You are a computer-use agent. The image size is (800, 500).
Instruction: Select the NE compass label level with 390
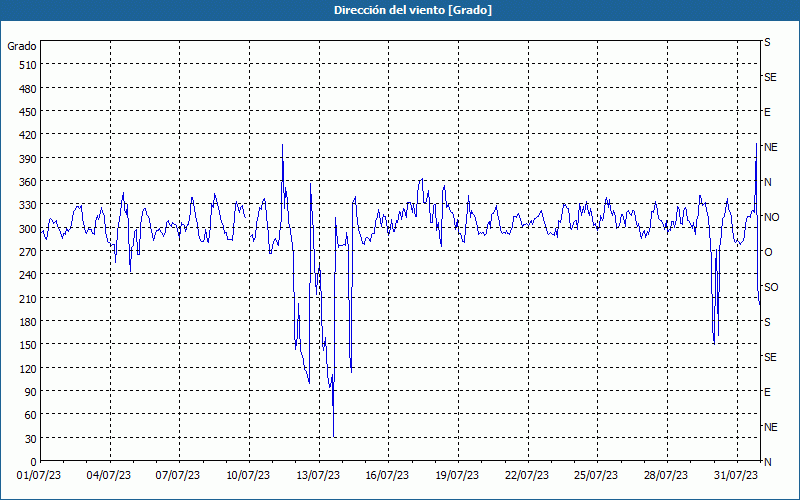tap(770, 147)
